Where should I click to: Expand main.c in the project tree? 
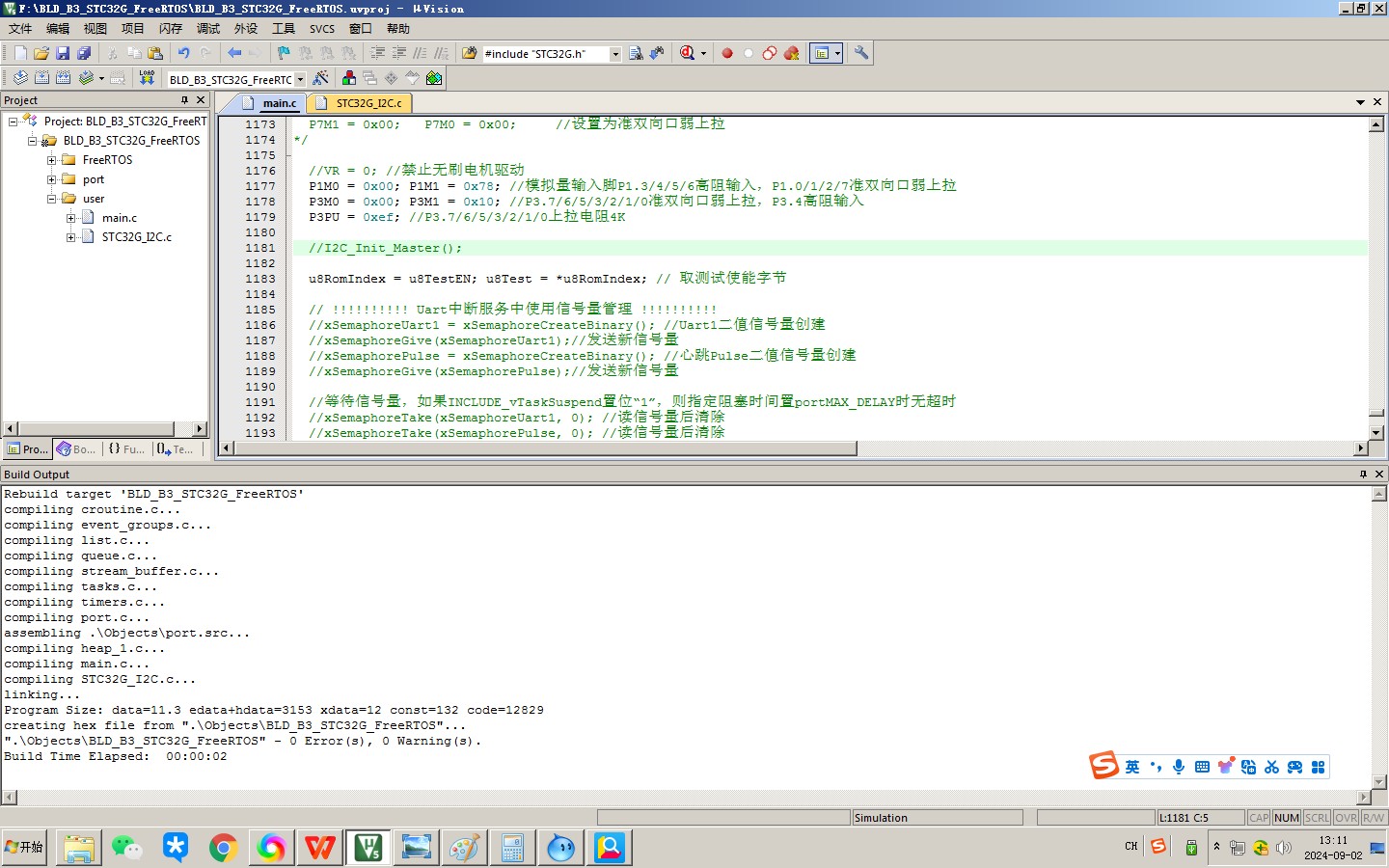point(70,218)
